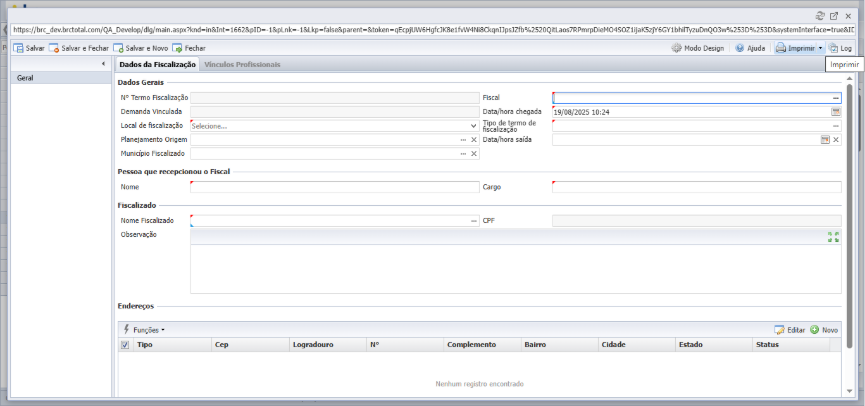
Task: Click scrollbar down arrow at bottom
Action: (850, 391)
